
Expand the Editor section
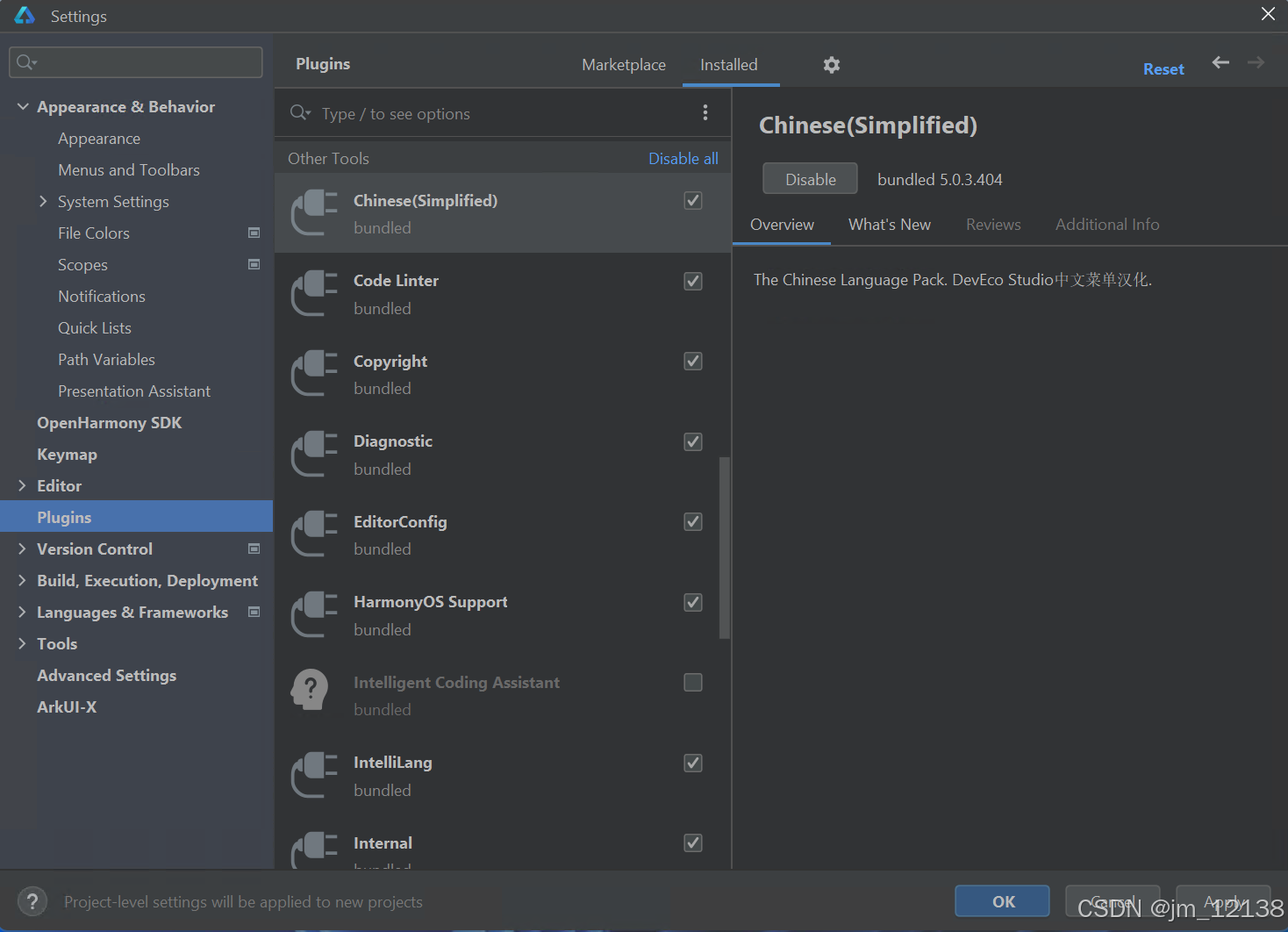pos(22,485)
